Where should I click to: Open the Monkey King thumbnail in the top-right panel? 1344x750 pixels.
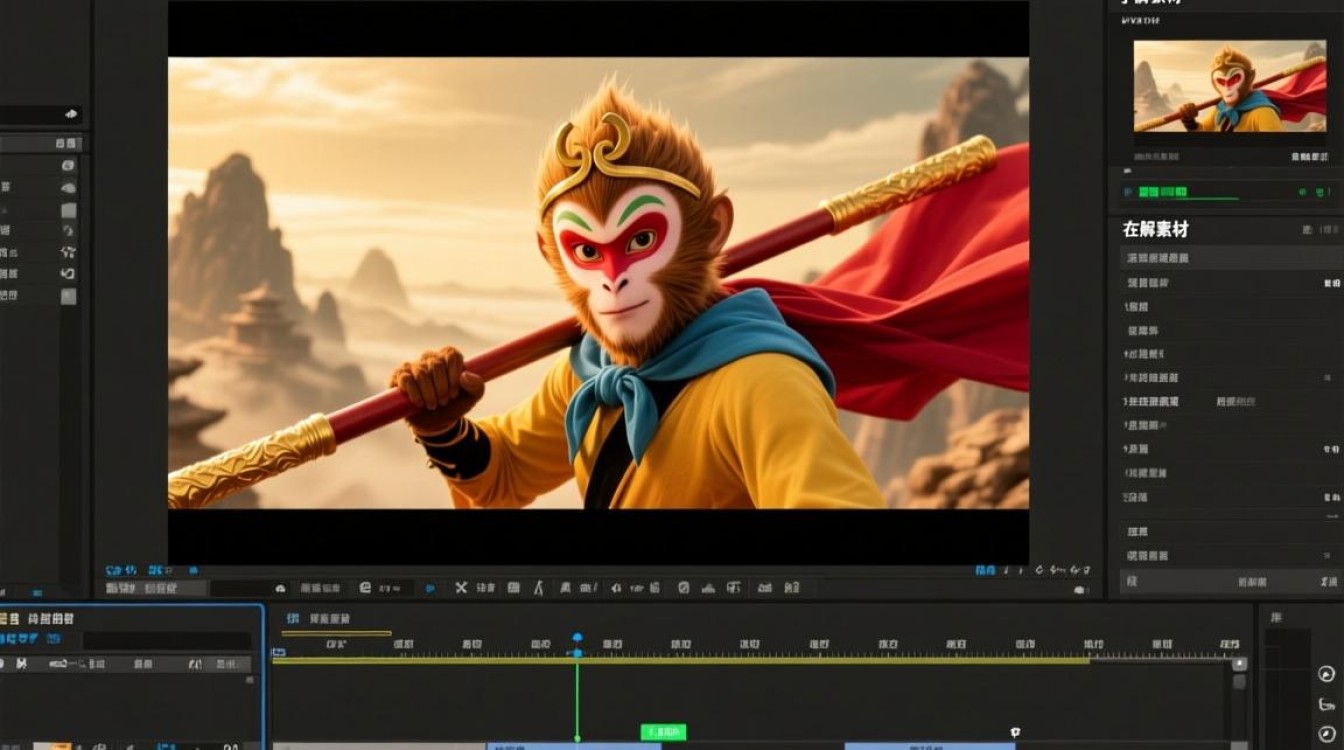(x=1230, y=86)
